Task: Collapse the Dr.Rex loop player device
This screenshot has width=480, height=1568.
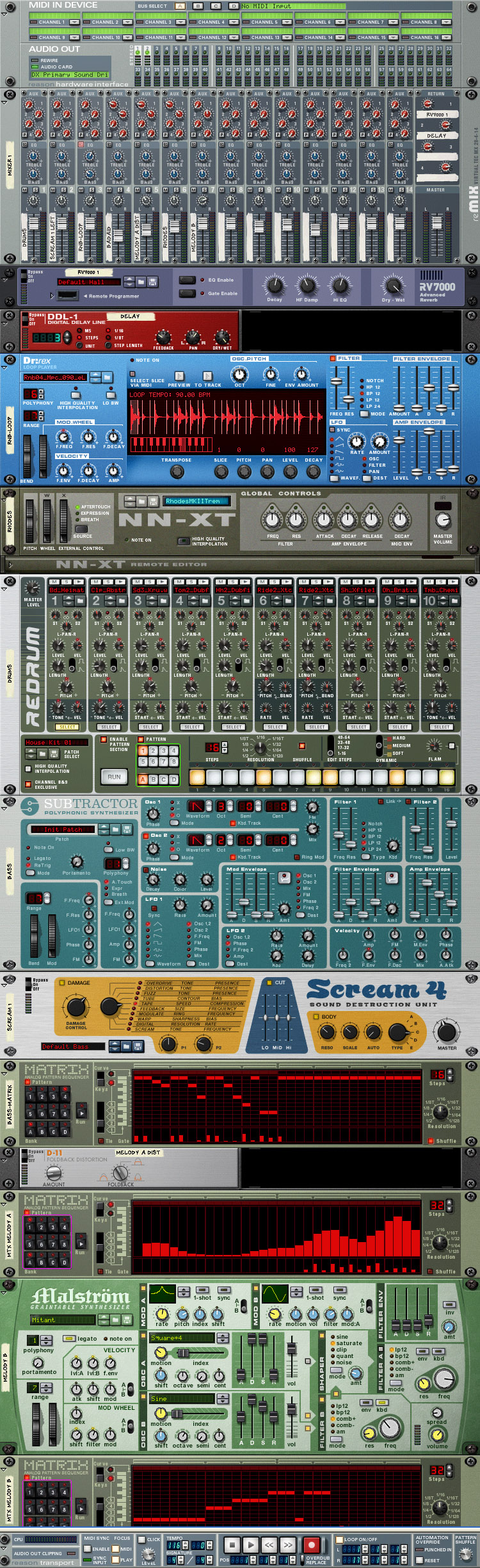Action: (4, 368)
